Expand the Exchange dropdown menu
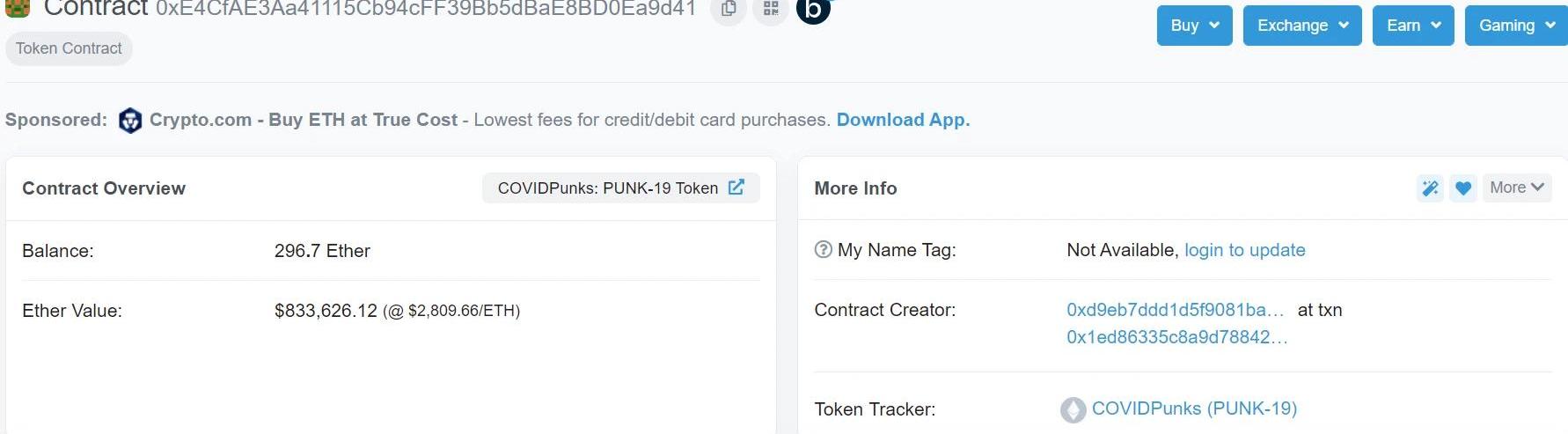 [1302, 26]
